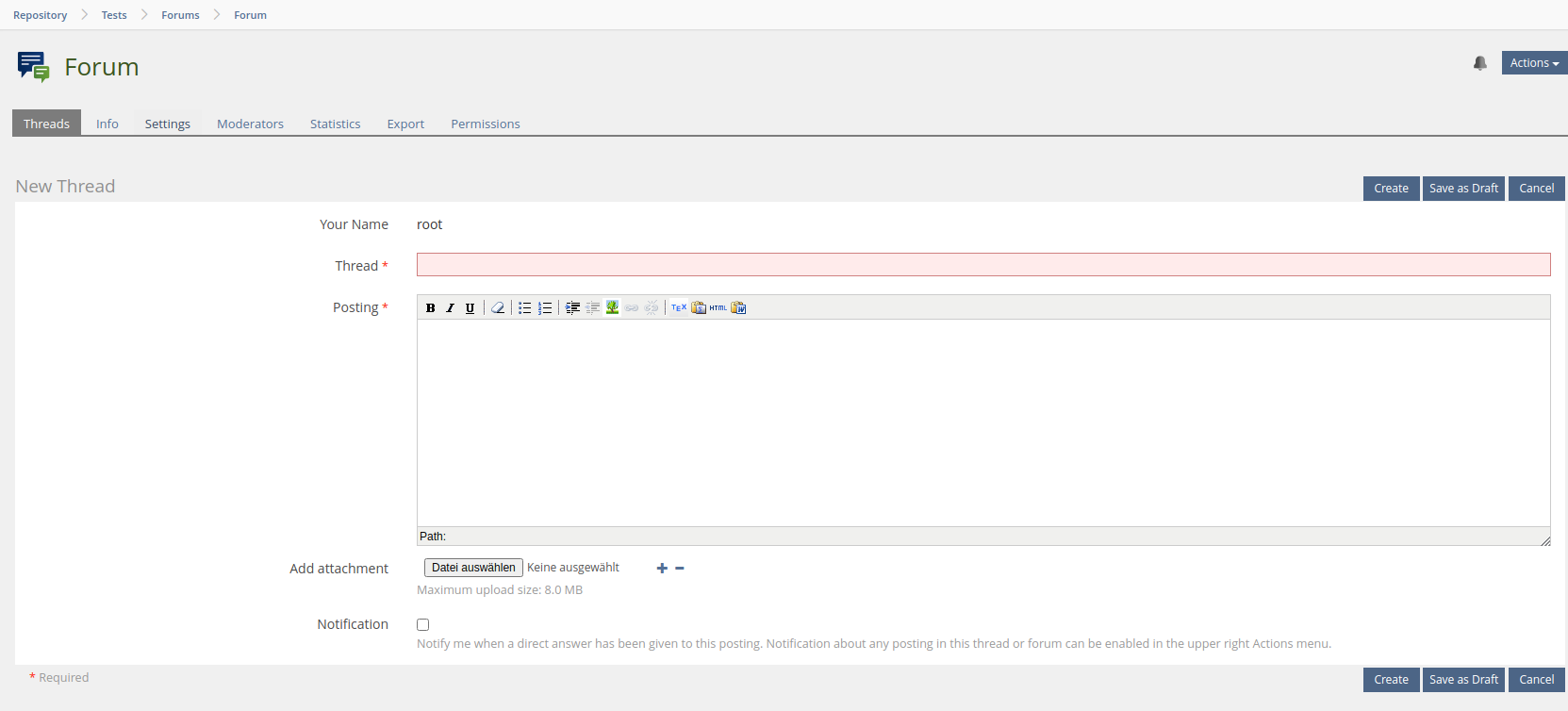
Task: Click the Forum page title text
Action: tap(102, 67)
